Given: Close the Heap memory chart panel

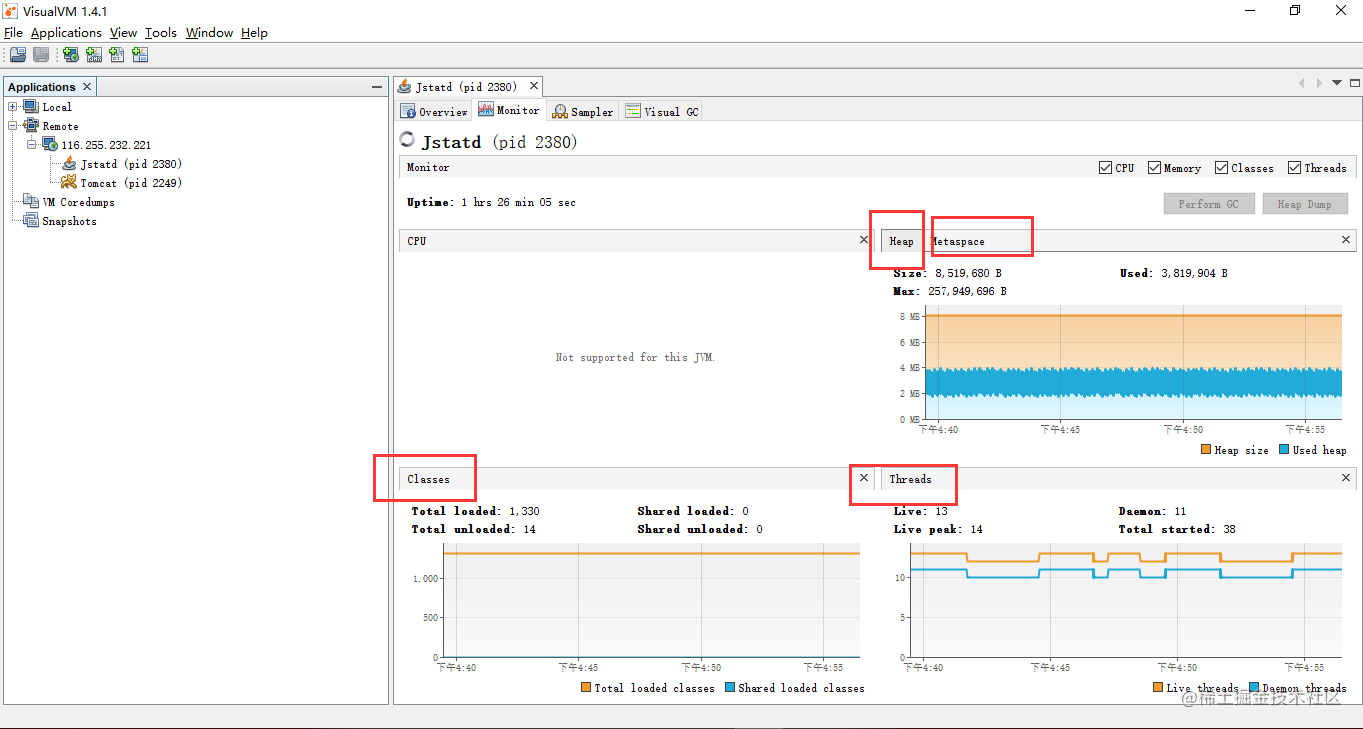Looking at the screenshot, I should [x=1346, y=240].
